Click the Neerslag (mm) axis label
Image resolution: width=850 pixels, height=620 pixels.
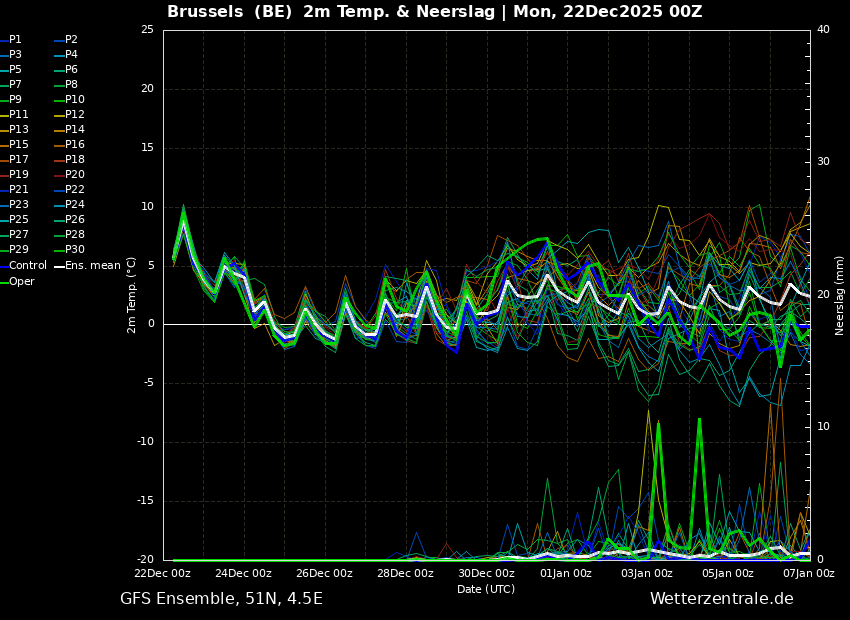tap(840, 294)
